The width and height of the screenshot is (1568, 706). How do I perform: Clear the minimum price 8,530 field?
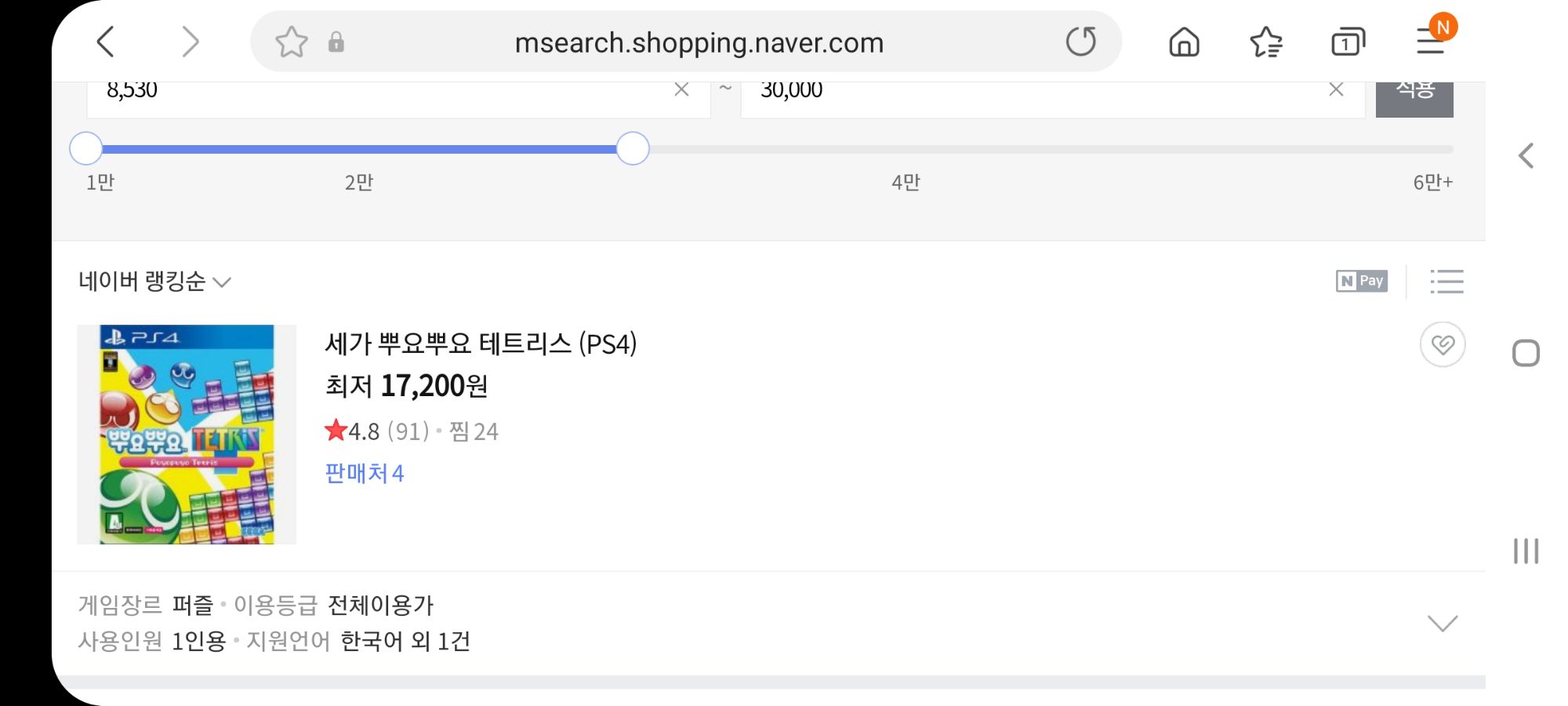click(681, 90)
